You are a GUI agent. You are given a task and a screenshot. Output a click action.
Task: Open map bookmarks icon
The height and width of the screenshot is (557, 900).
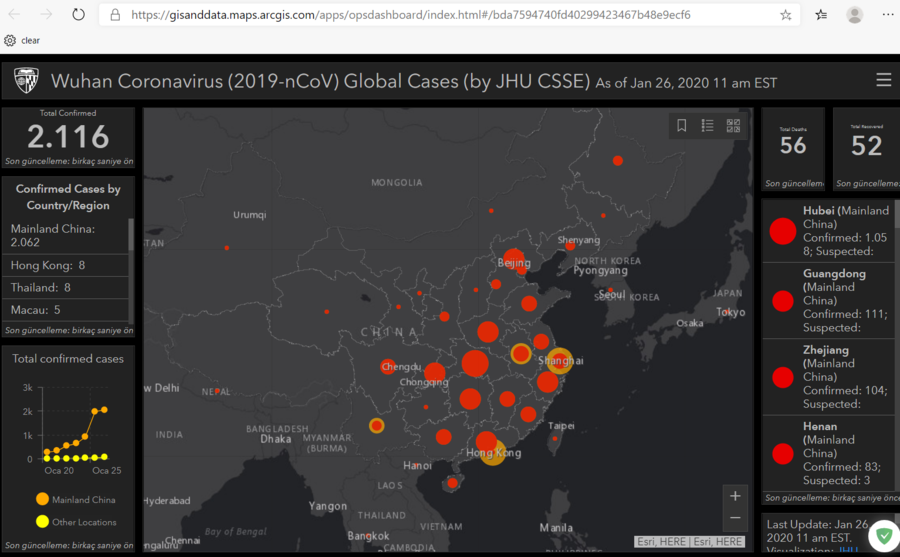[x=682, y=125]
